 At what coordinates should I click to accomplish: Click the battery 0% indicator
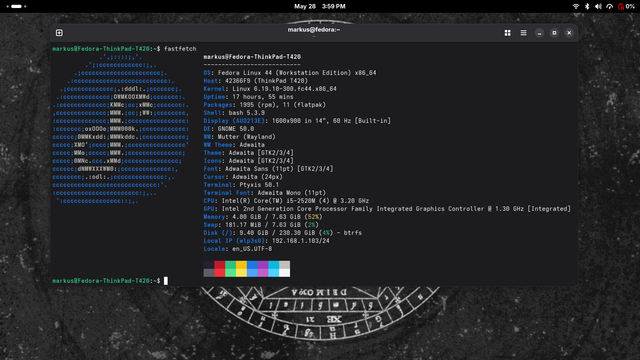[x=626, y=6]
